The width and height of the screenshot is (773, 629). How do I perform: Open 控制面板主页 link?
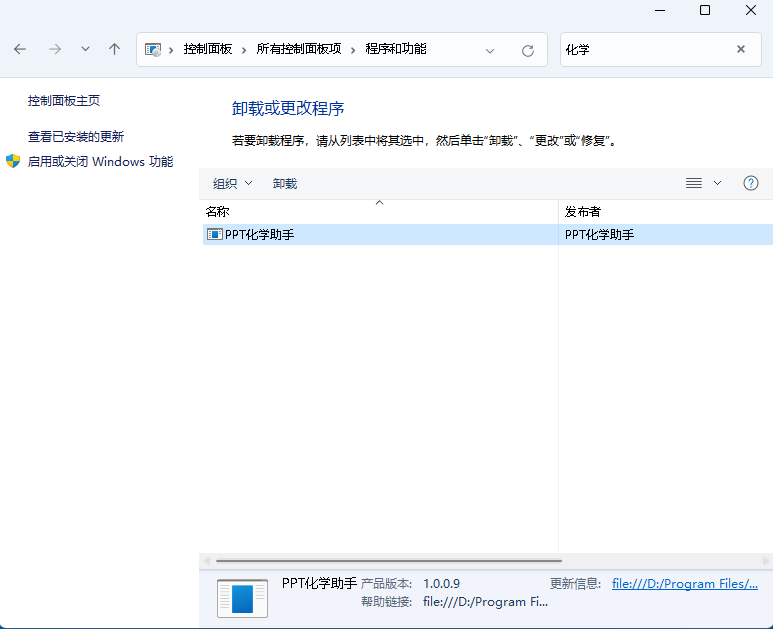(64, 101)
